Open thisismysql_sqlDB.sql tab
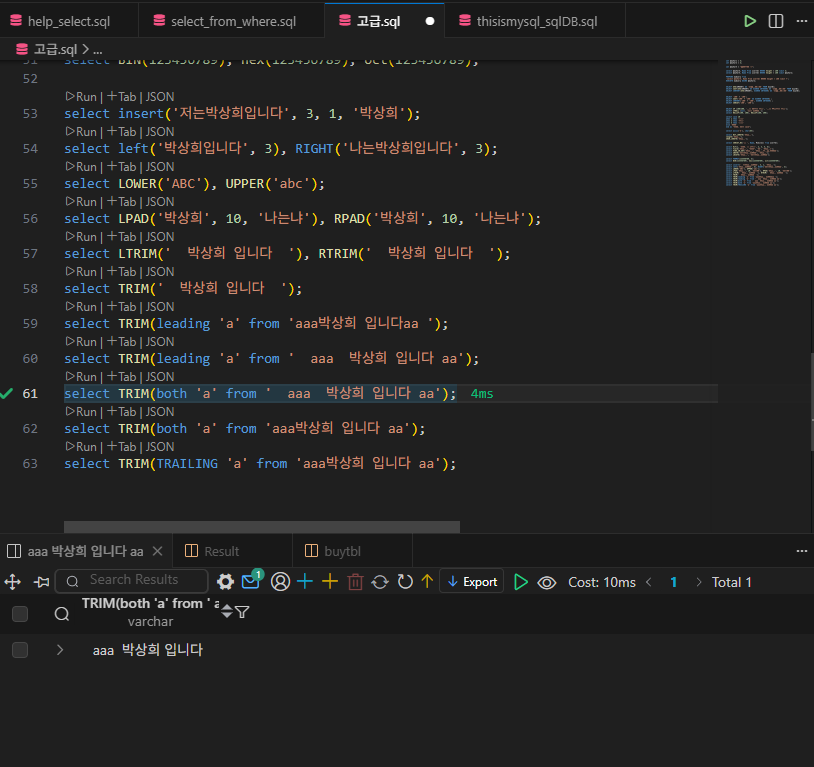 click(x=535, y=21)
